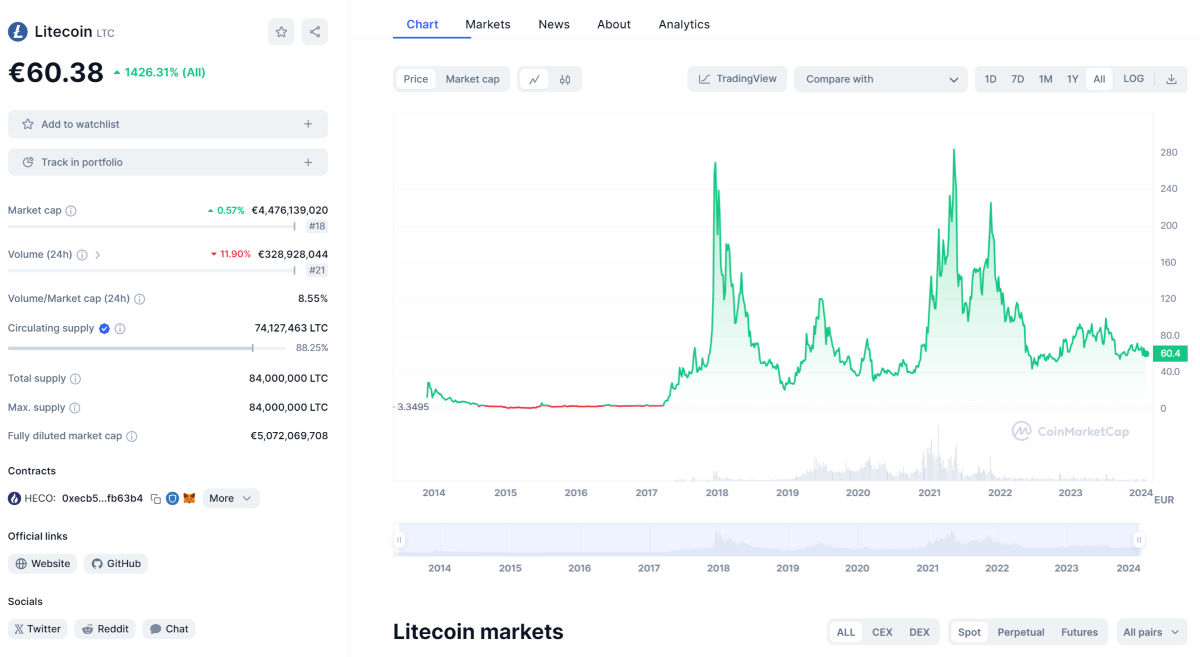Copy the HECO contract address icon
The height and width of the screenshot is (657, 1200).
tap(156, 498)
